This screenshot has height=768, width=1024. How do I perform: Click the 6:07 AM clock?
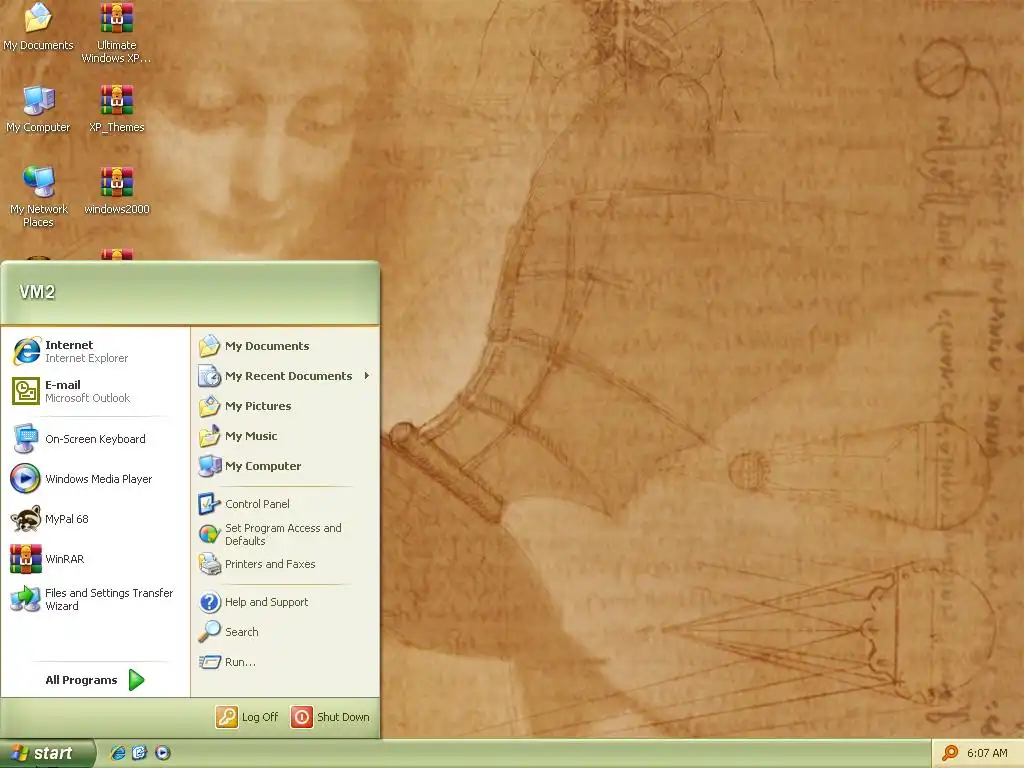click(987, 753)
